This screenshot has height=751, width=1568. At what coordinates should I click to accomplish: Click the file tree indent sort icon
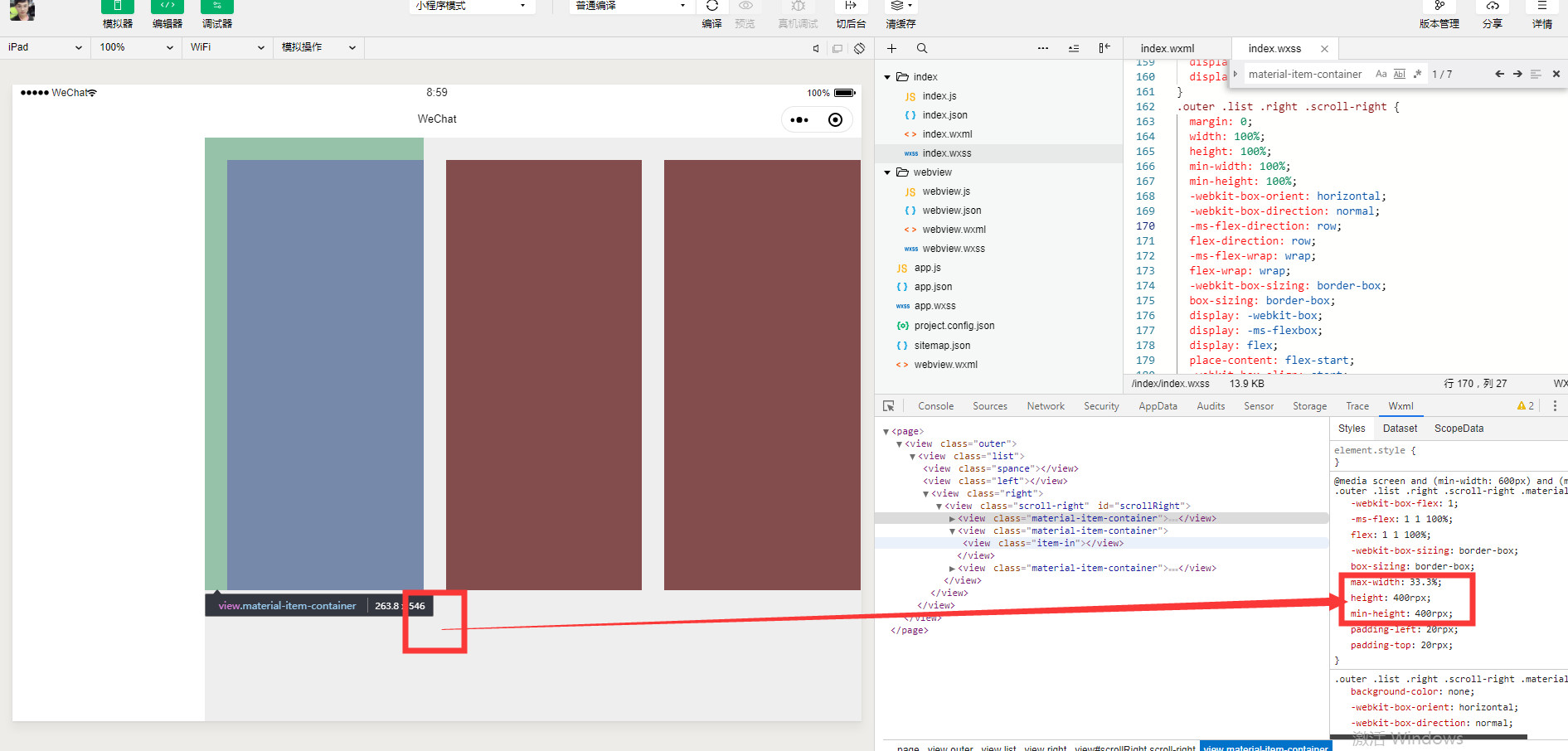tap(1074, 48)
